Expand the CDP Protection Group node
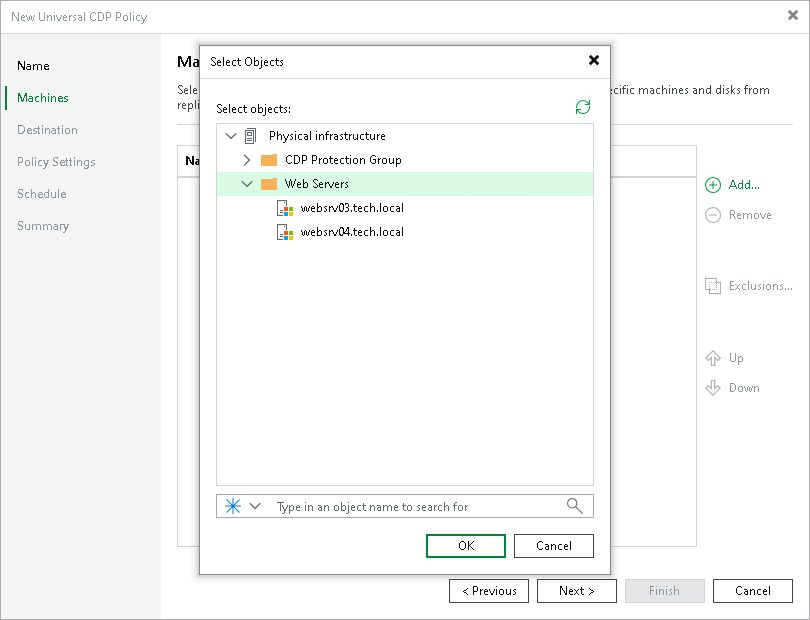The width and height of the screenshot is (810, 620). [x=246, y=160]
